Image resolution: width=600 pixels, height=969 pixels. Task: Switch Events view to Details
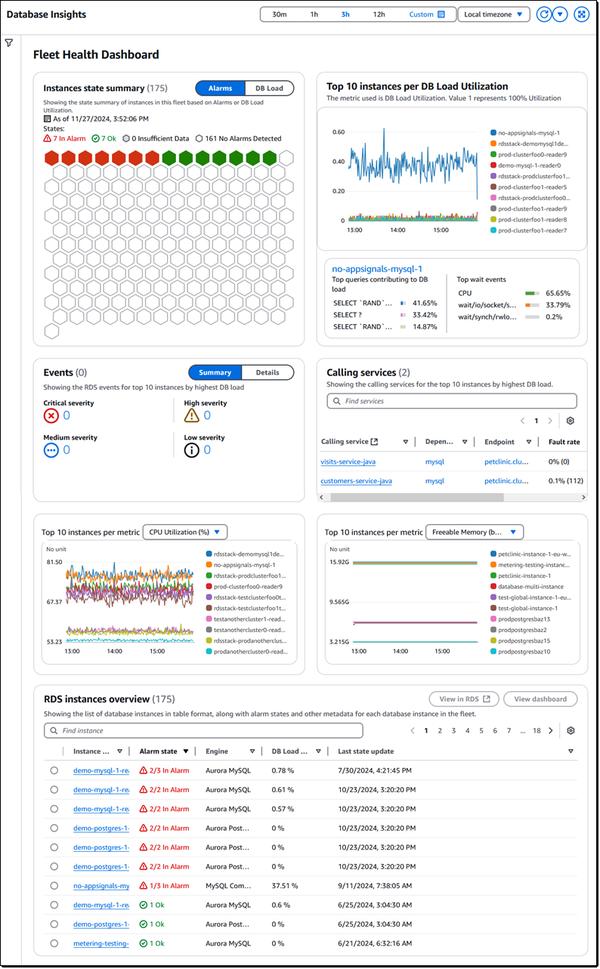(267, 373)
